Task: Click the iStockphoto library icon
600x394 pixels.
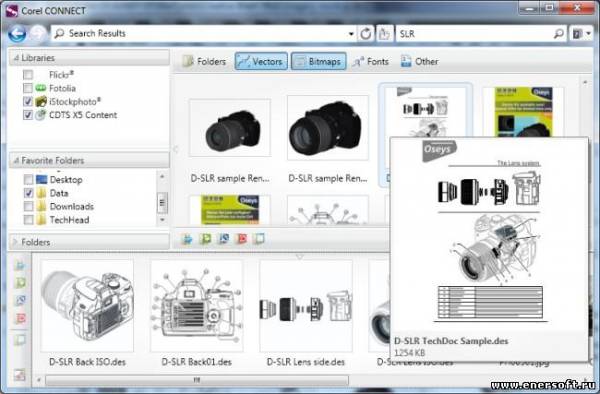Action: [x=41, y=102]
